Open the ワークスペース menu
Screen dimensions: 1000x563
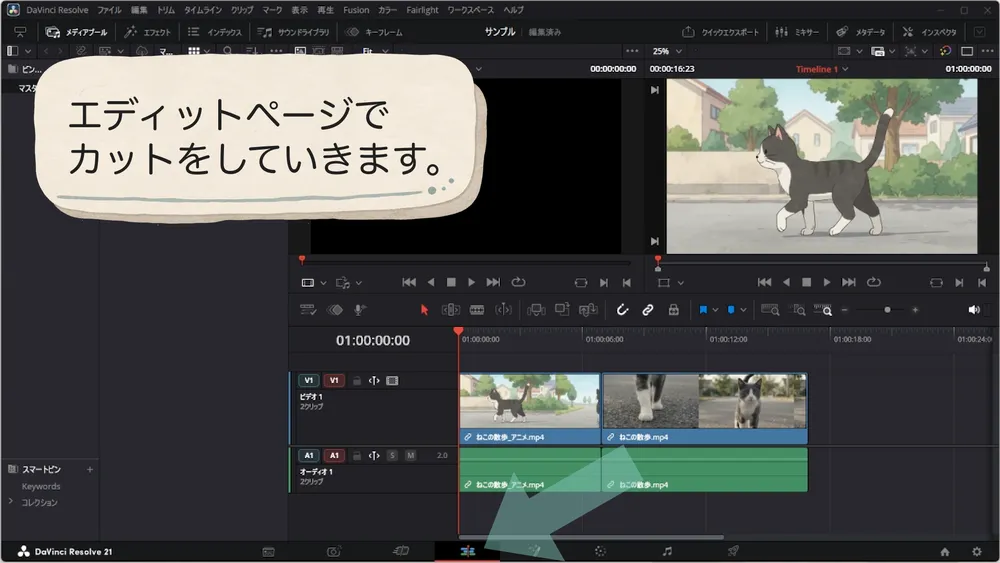pyautogui.click(x=470, y=10)
